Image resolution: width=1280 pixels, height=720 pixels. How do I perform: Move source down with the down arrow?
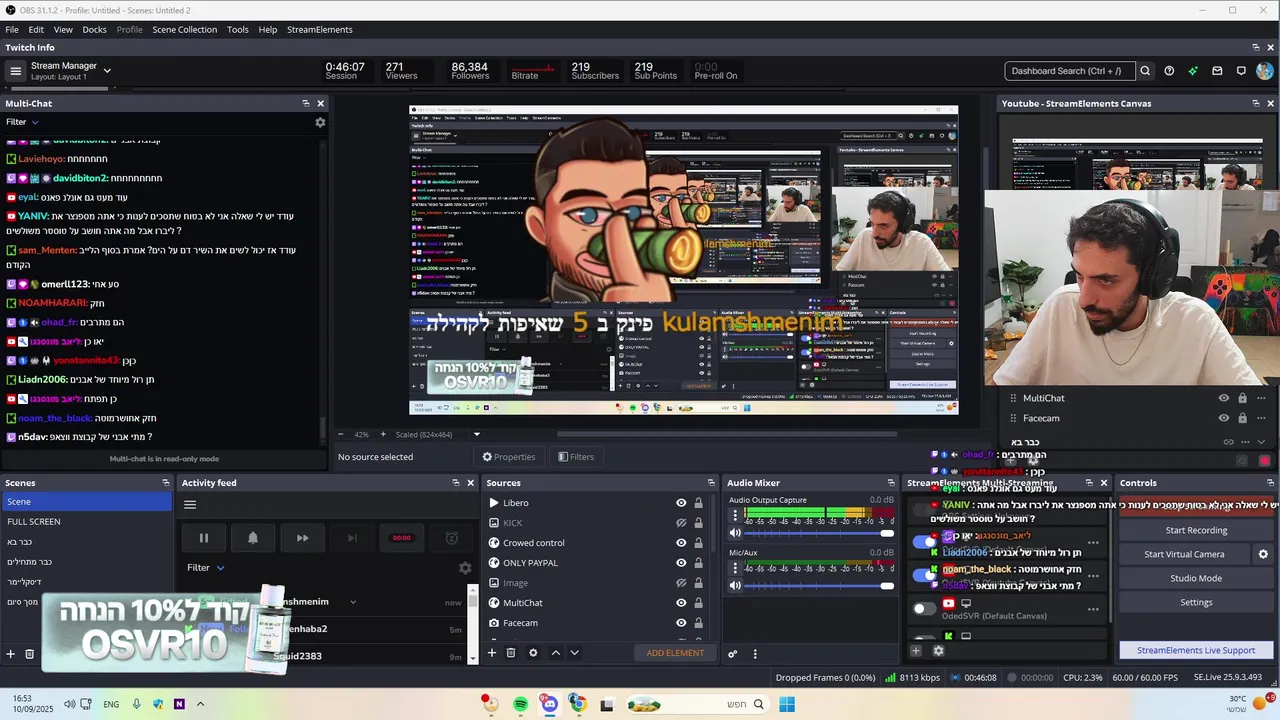click(574, 653)
